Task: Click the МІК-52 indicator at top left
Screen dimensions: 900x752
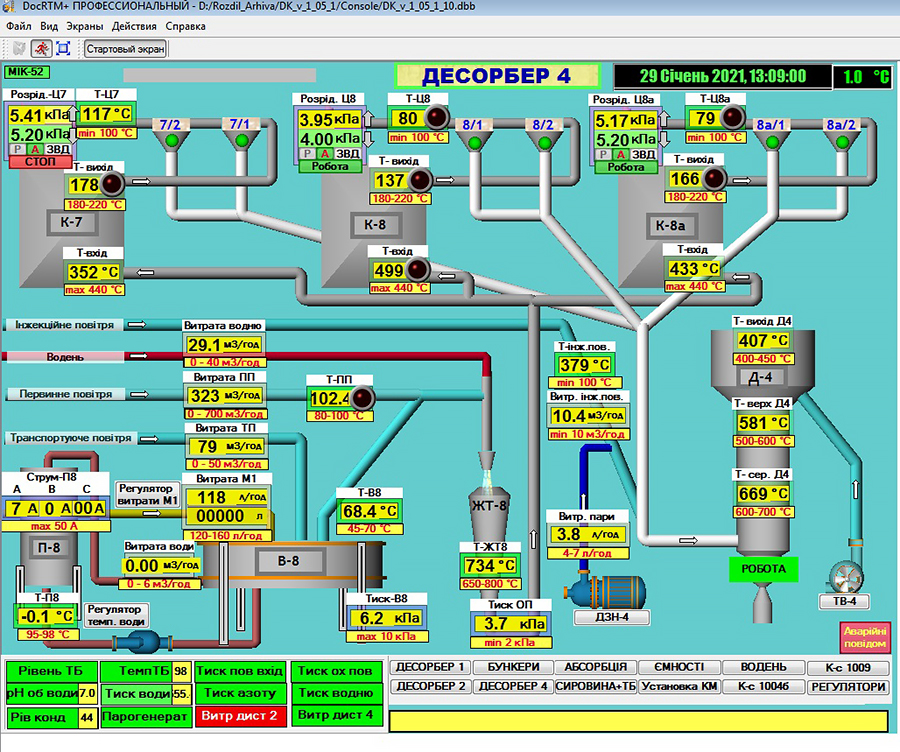Action: (28, 71)
